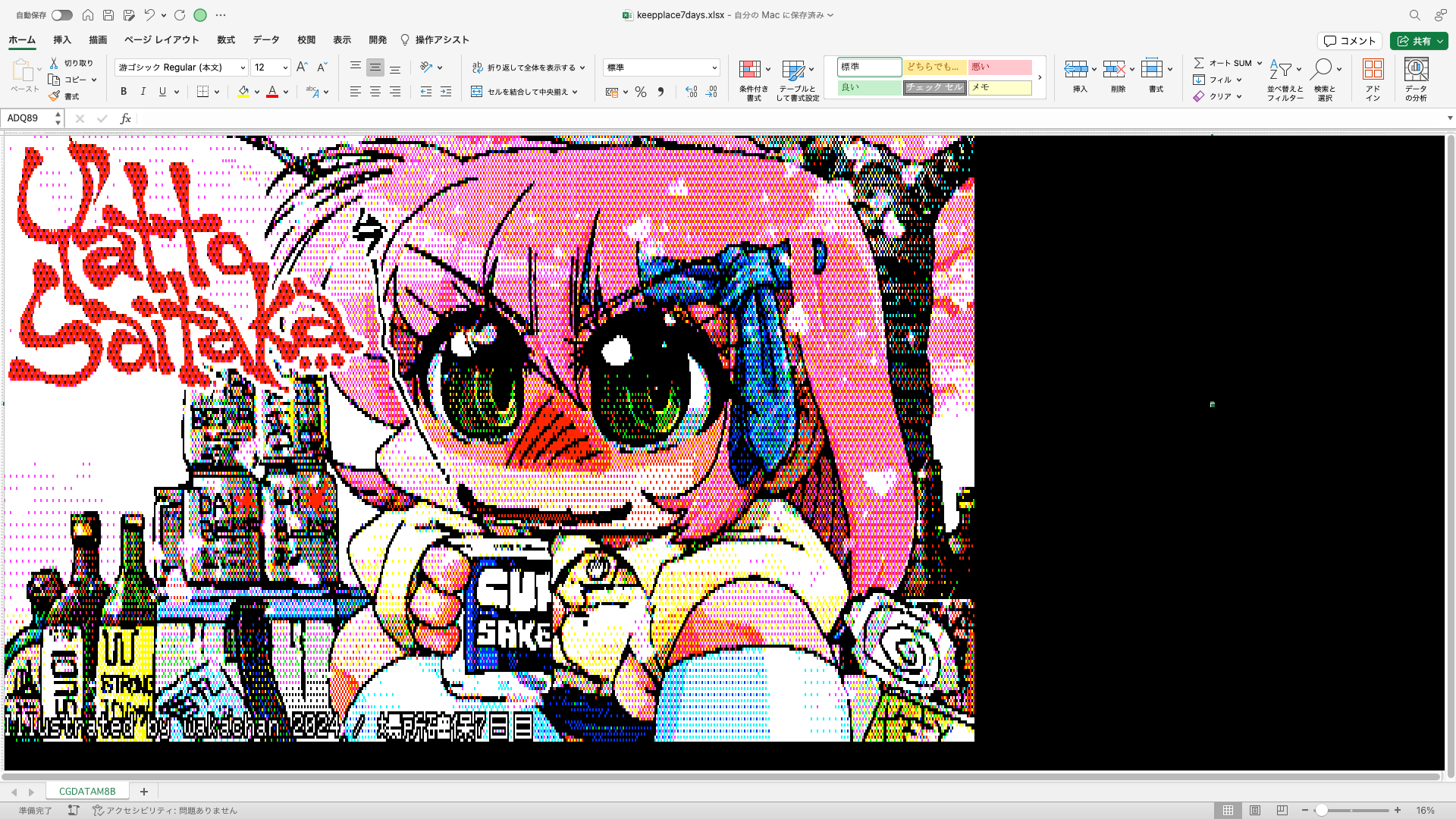Toggle middle vertical alignment

(375, 67)
